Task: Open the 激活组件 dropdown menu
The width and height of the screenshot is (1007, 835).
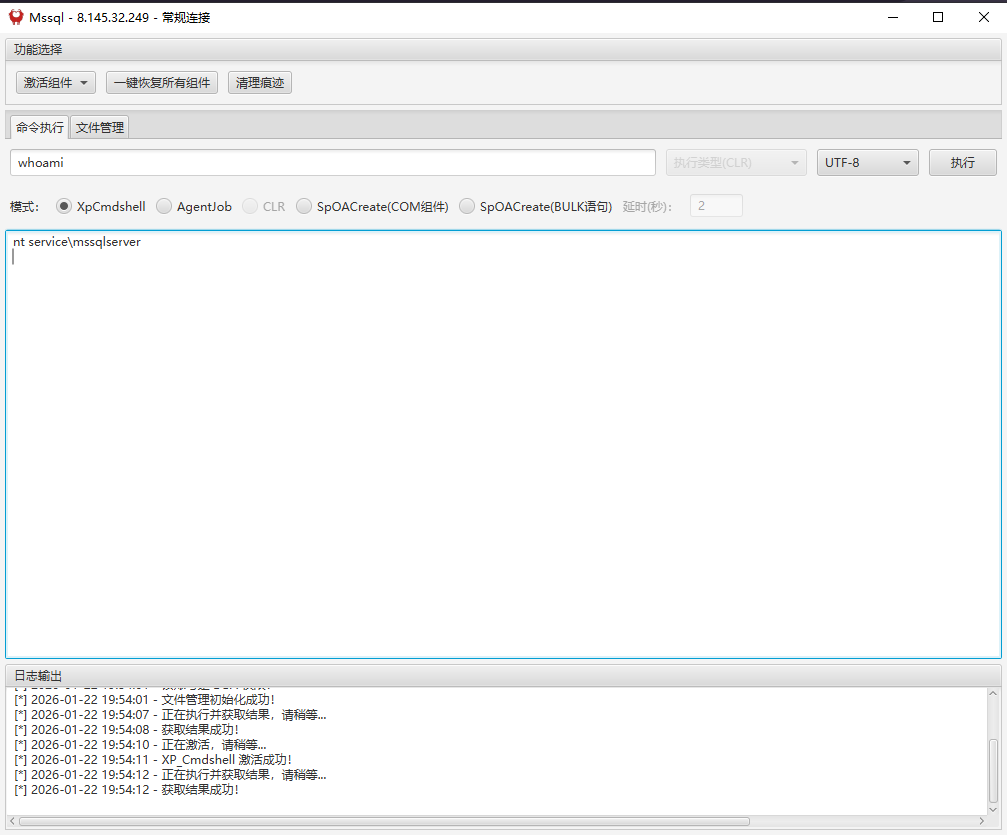Action: pyautogui.click(x=56, y=83)
